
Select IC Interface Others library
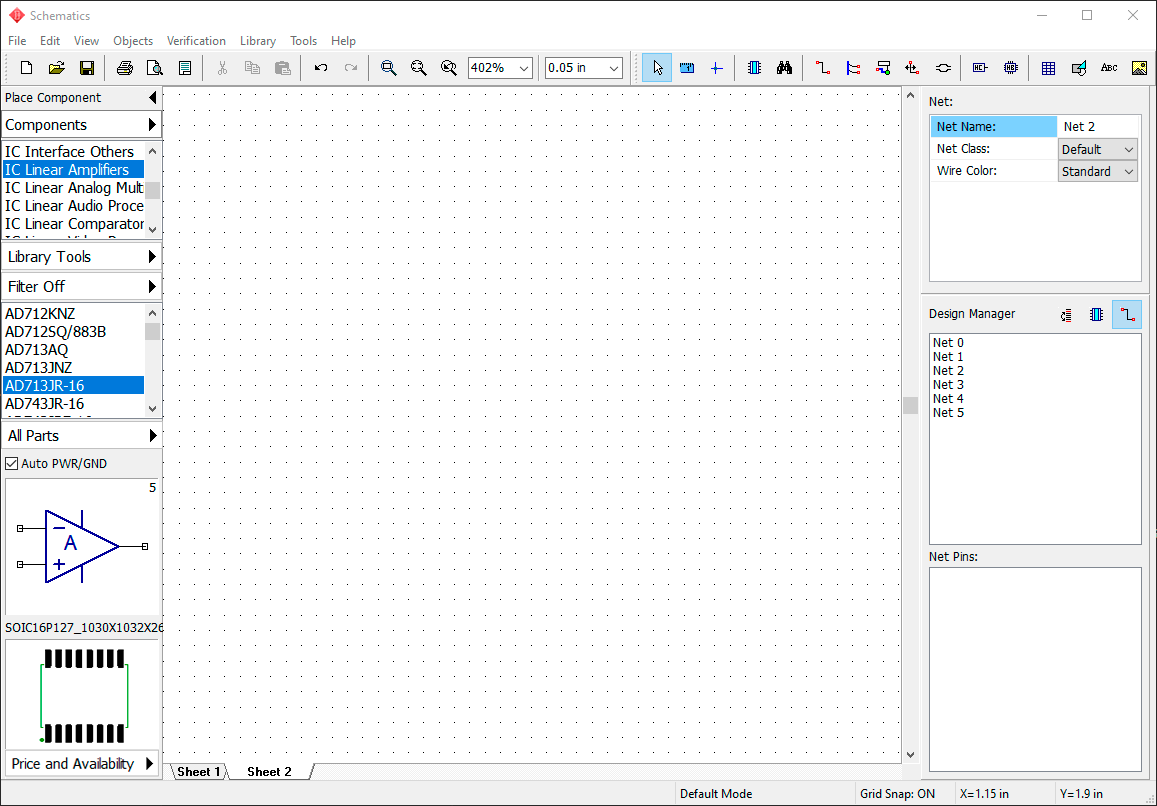click(x=74, y=152)
